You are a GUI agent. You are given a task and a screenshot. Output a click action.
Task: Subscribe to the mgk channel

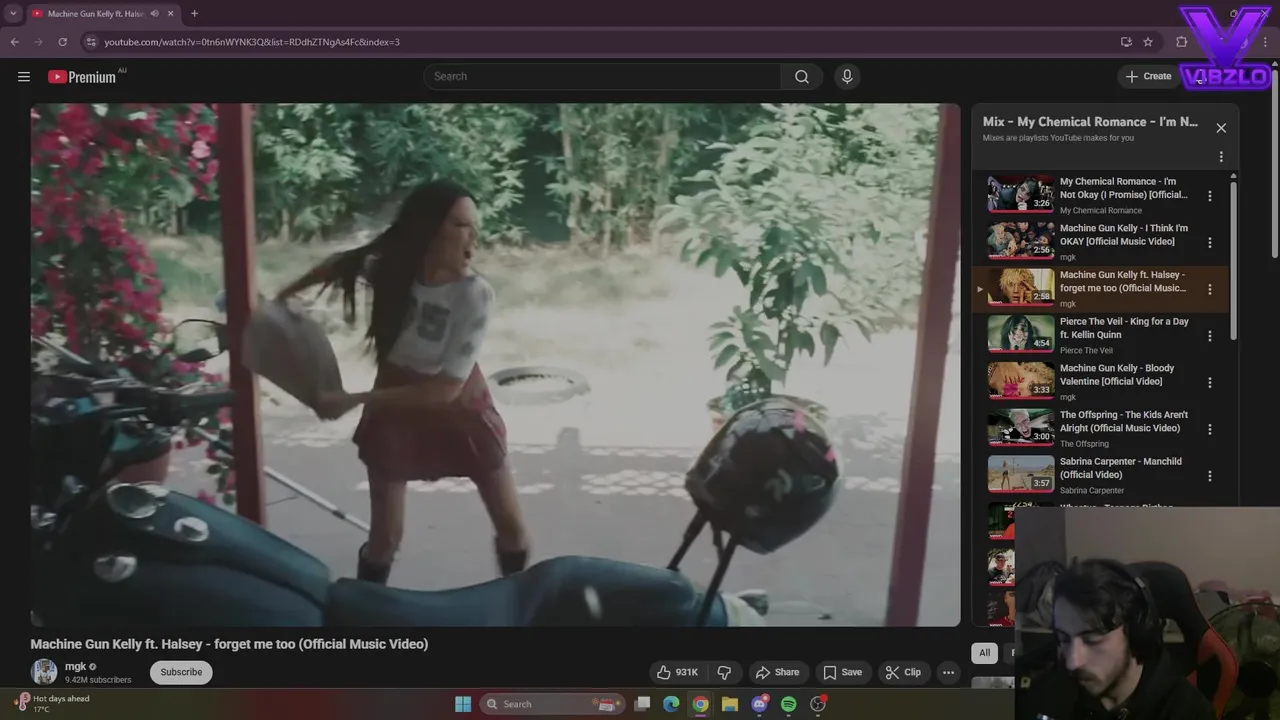[x=181, y=672]
